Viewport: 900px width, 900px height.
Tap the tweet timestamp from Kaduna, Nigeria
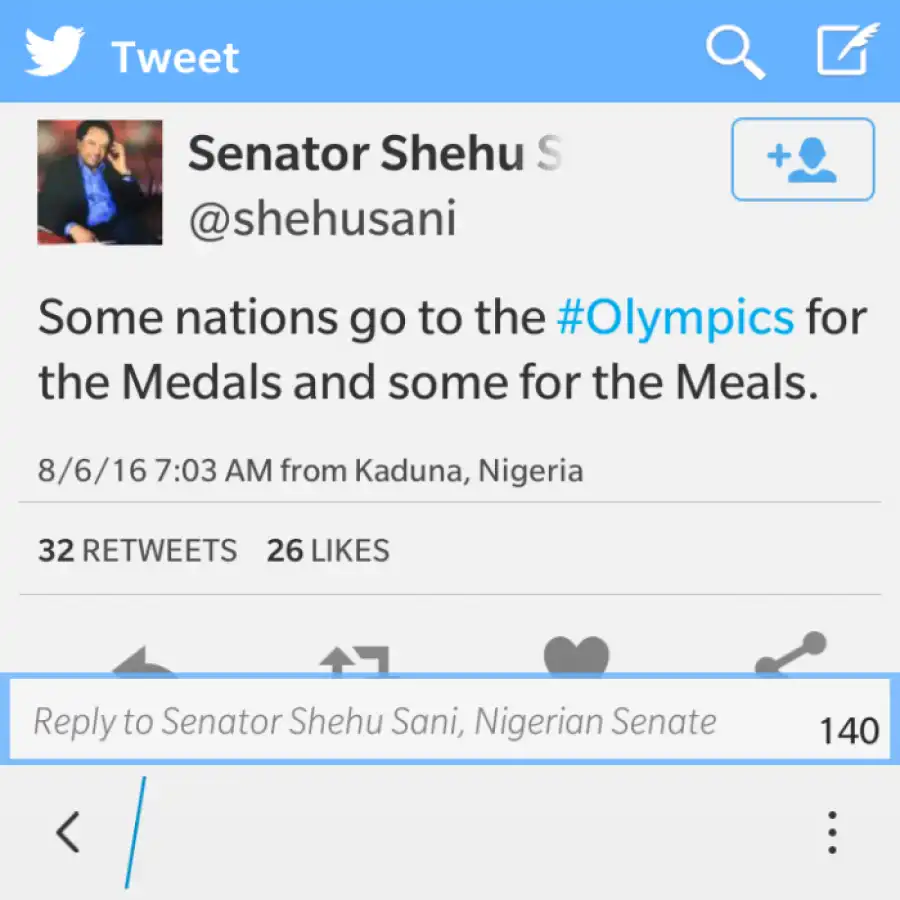[x=310, y=470]
